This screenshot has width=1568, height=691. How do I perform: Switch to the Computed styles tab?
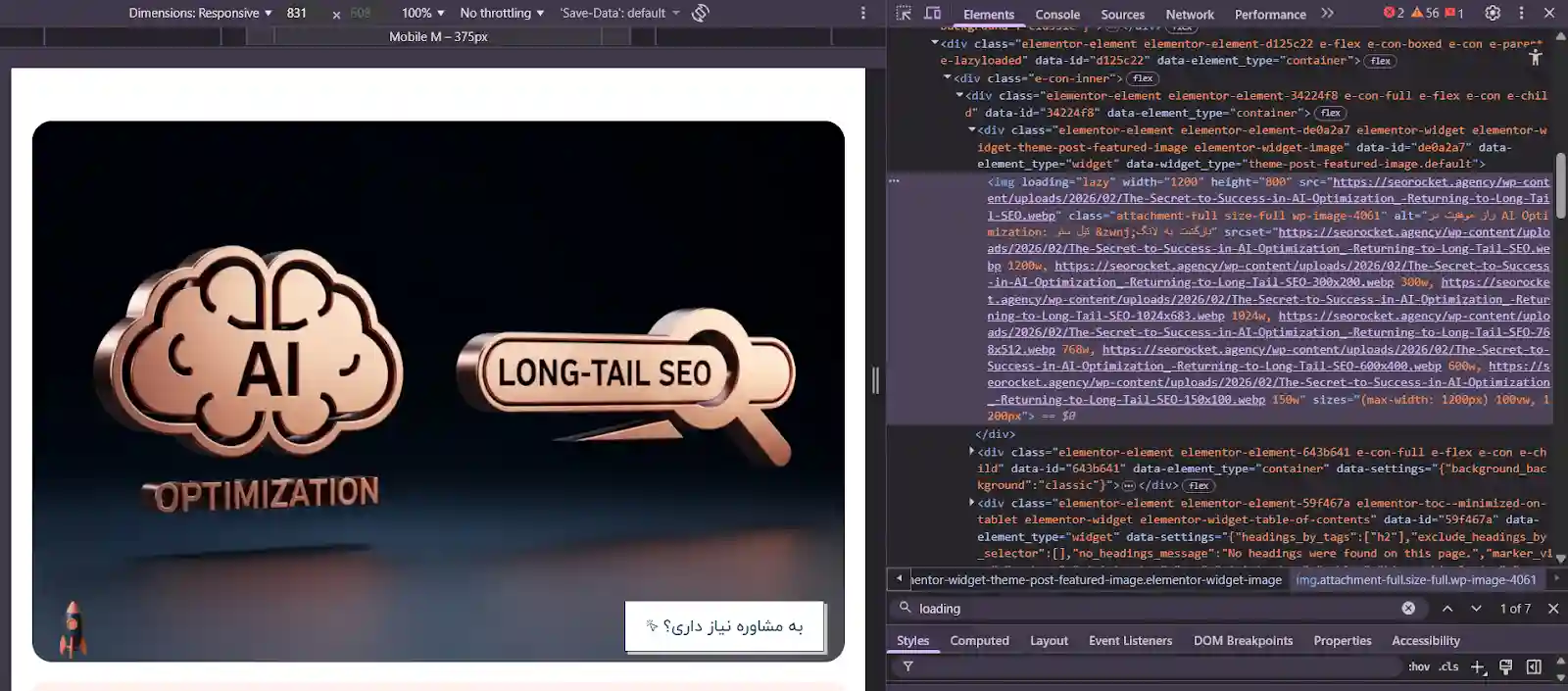tap(979, 641)
